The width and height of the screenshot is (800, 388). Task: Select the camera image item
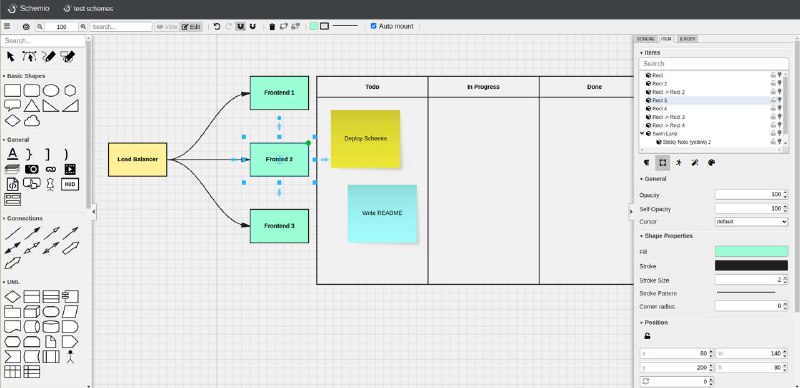point(32,169)
